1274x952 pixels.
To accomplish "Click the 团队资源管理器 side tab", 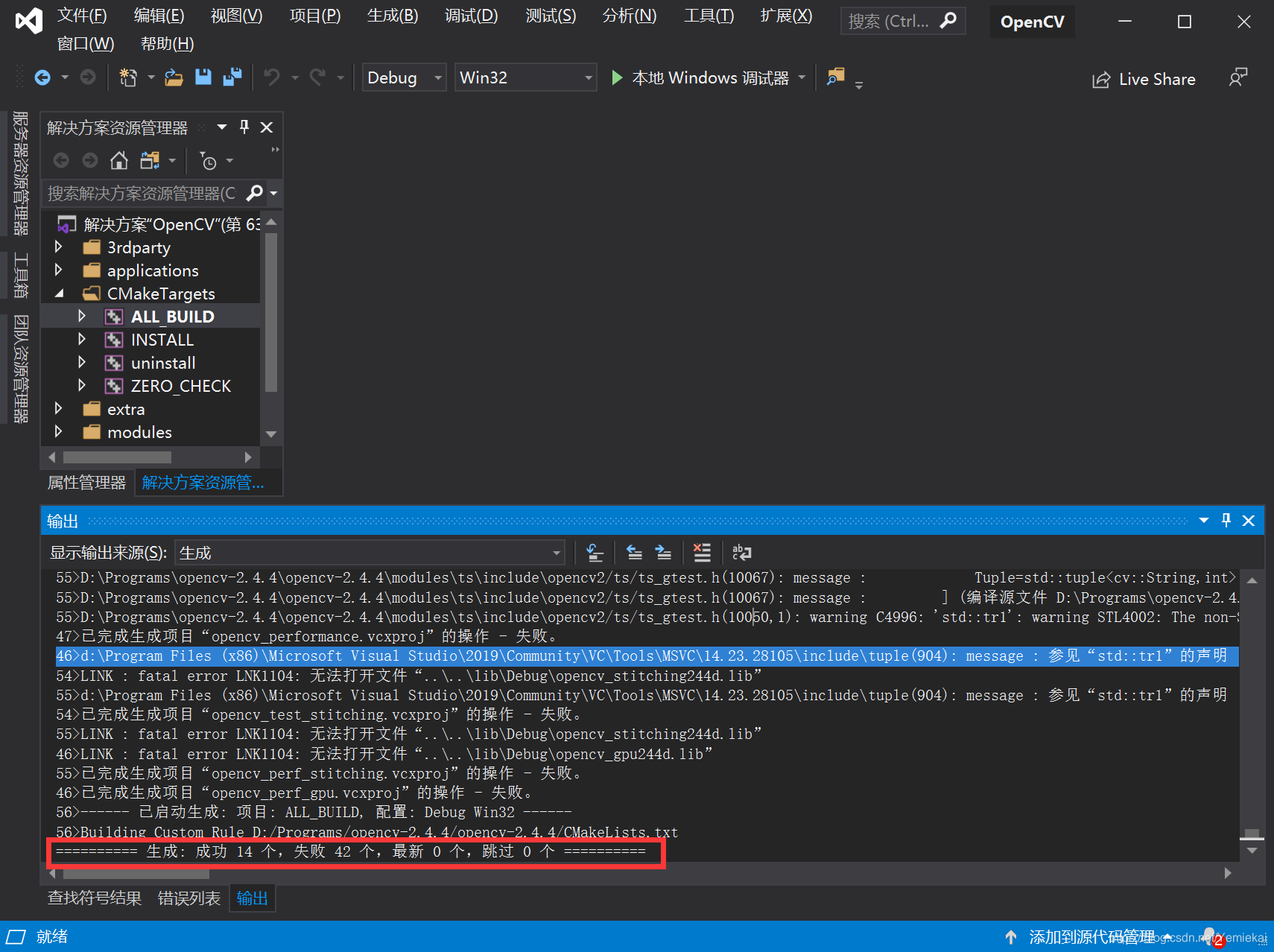I will point(21,369).
